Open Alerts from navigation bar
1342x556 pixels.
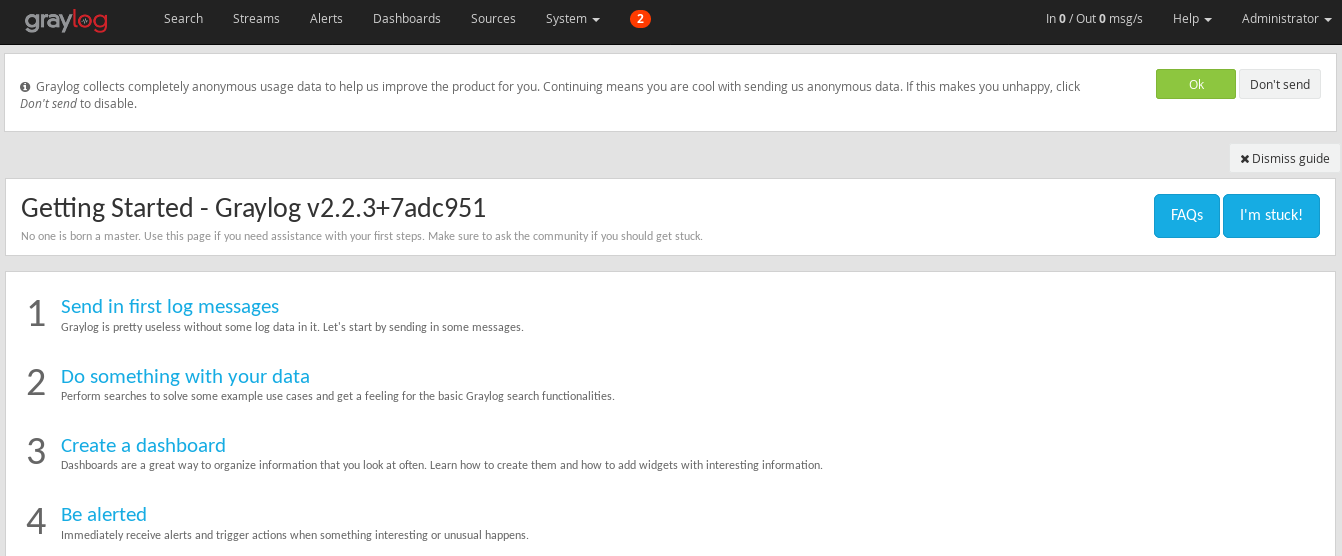click(326, 18)
